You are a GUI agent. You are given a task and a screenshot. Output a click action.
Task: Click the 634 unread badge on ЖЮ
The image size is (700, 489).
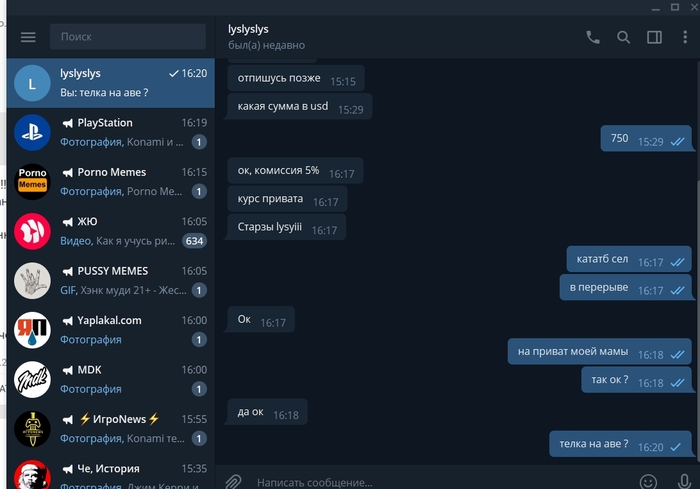click(194, 241)
